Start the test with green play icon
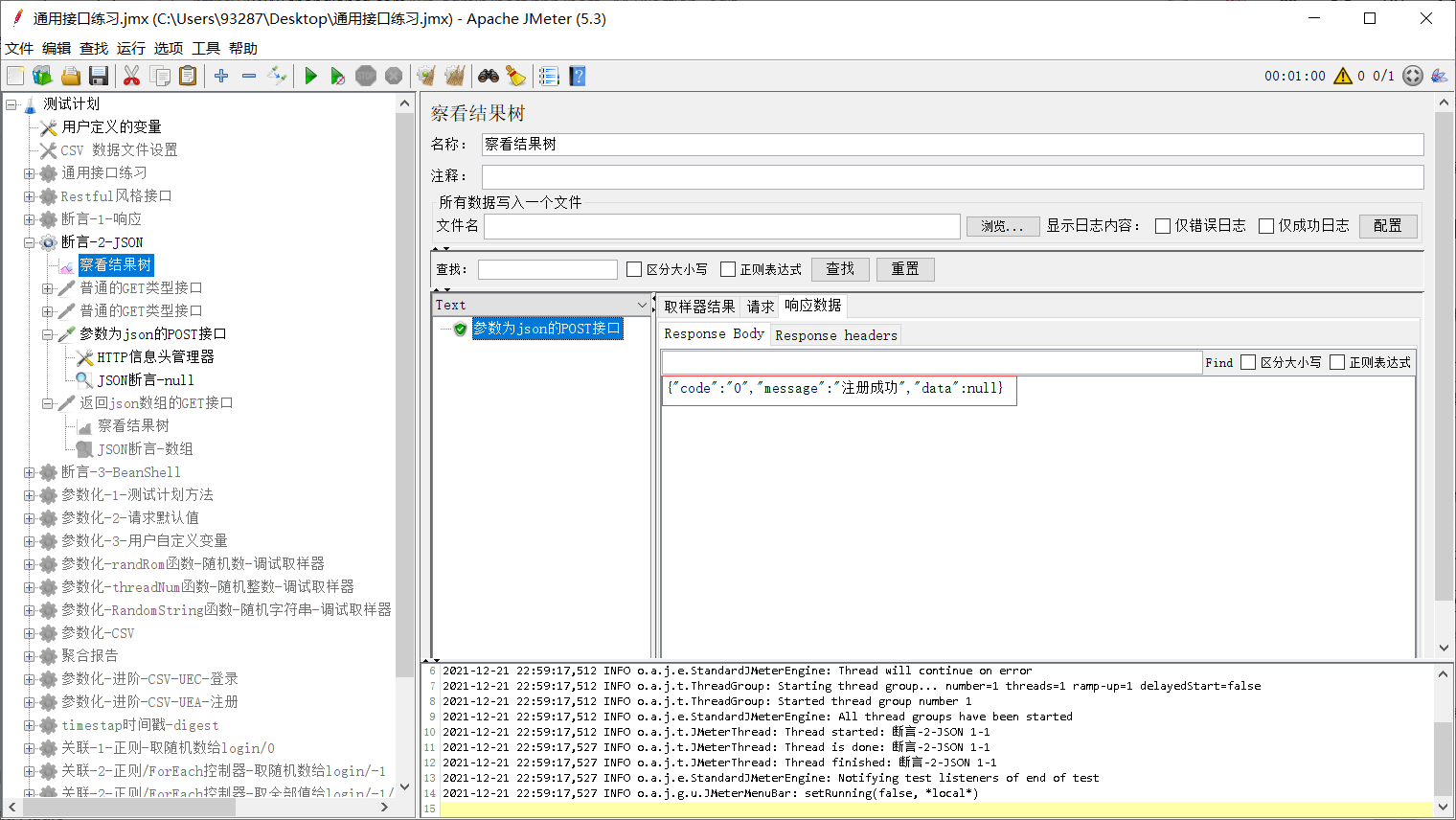The height and width of the screenshot is (820, 1456). (310, 76)
